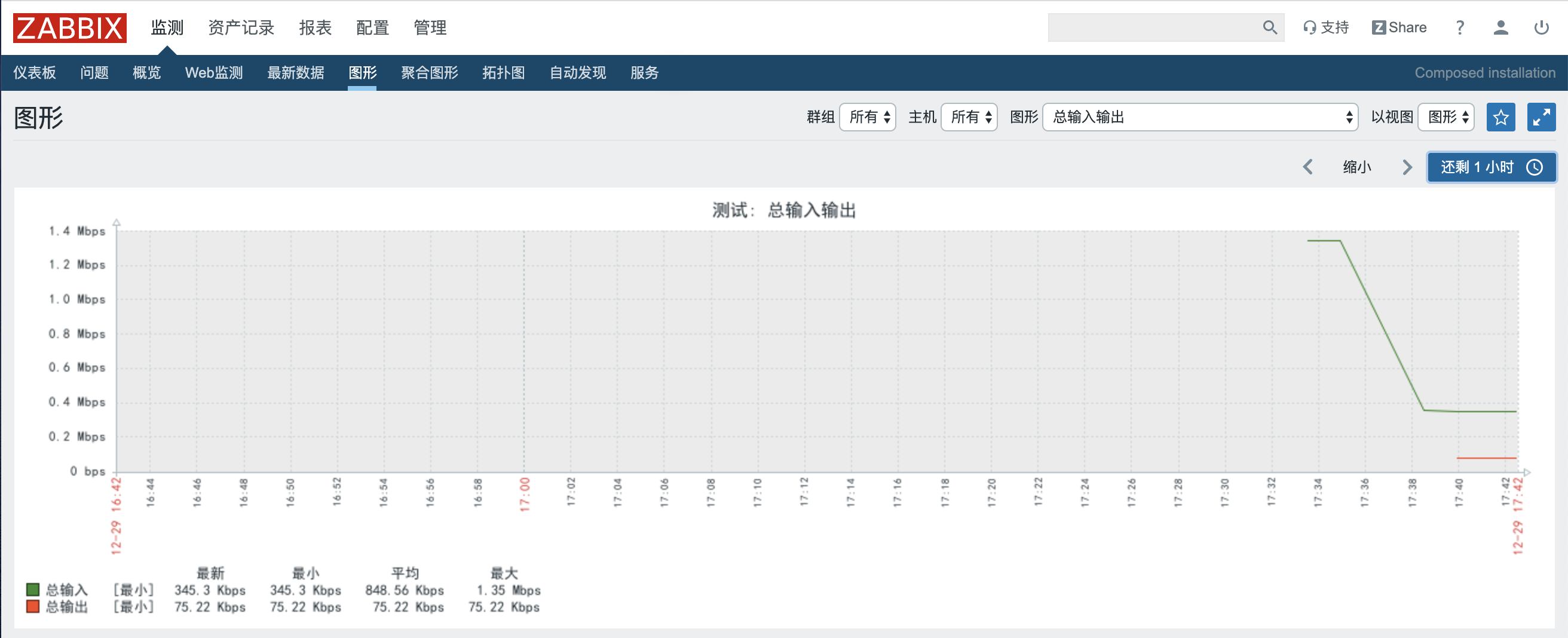Screen dimensions: 1568x638
Task: Open the 配置 top menu
Action: tap(372, 27)
